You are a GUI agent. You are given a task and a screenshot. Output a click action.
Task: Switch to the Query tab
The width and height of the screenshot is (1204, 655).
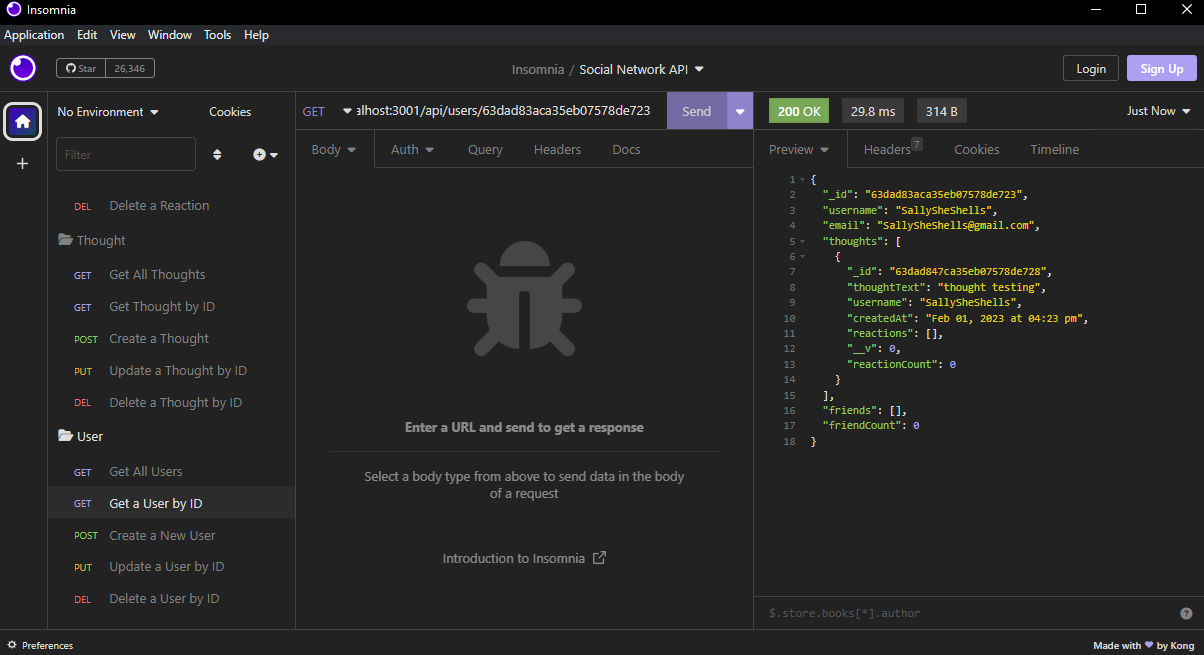pos(485,149)
